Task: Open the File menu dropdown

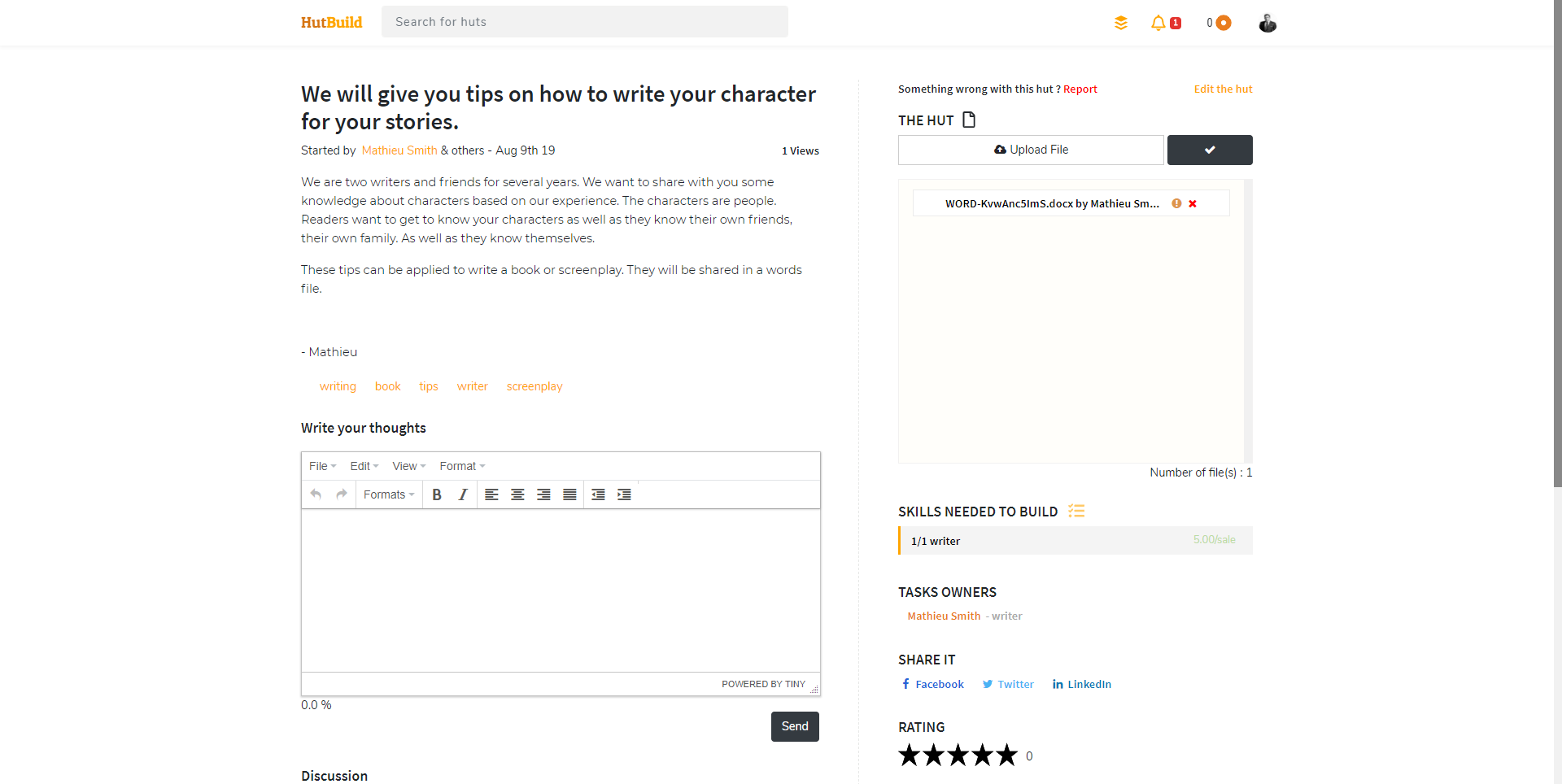Action: [x=322, y=466]
